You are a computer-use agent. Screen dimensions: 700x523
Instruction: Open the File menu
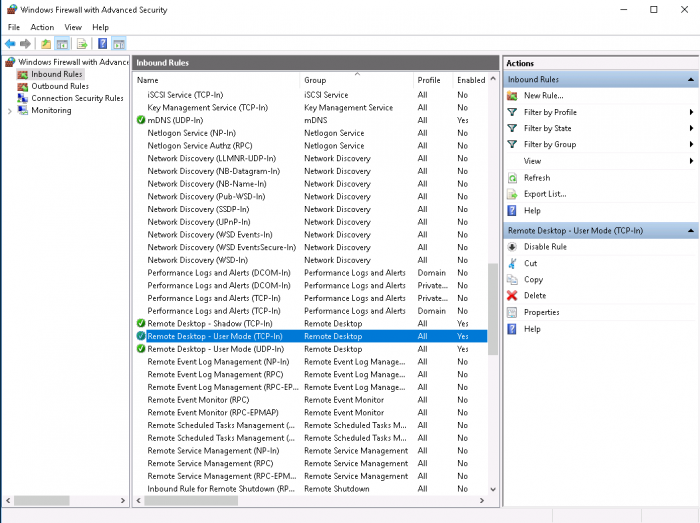[14, 27]
